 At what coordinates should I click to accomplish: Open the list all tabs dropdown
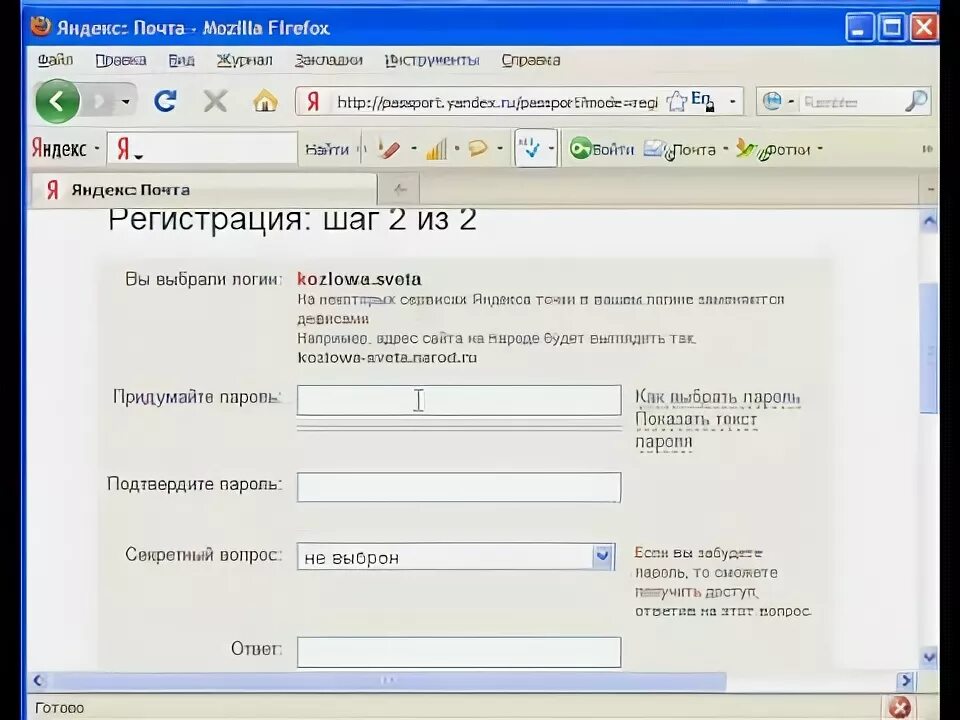(929, 190)
